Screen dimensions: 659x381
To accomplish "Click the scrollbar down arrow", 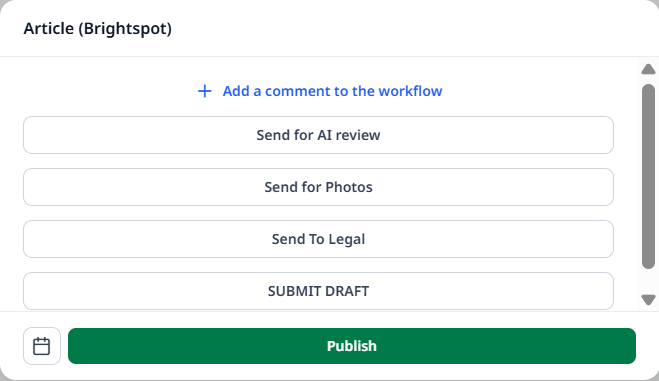I will 648,300.
